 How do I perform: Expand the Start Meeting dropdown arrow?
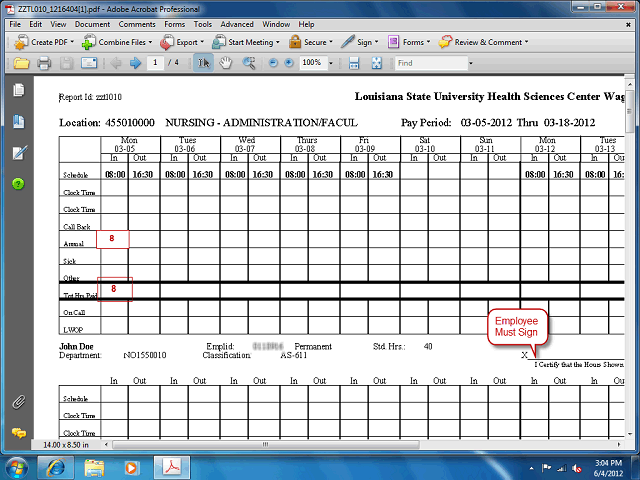click(278, 42)
